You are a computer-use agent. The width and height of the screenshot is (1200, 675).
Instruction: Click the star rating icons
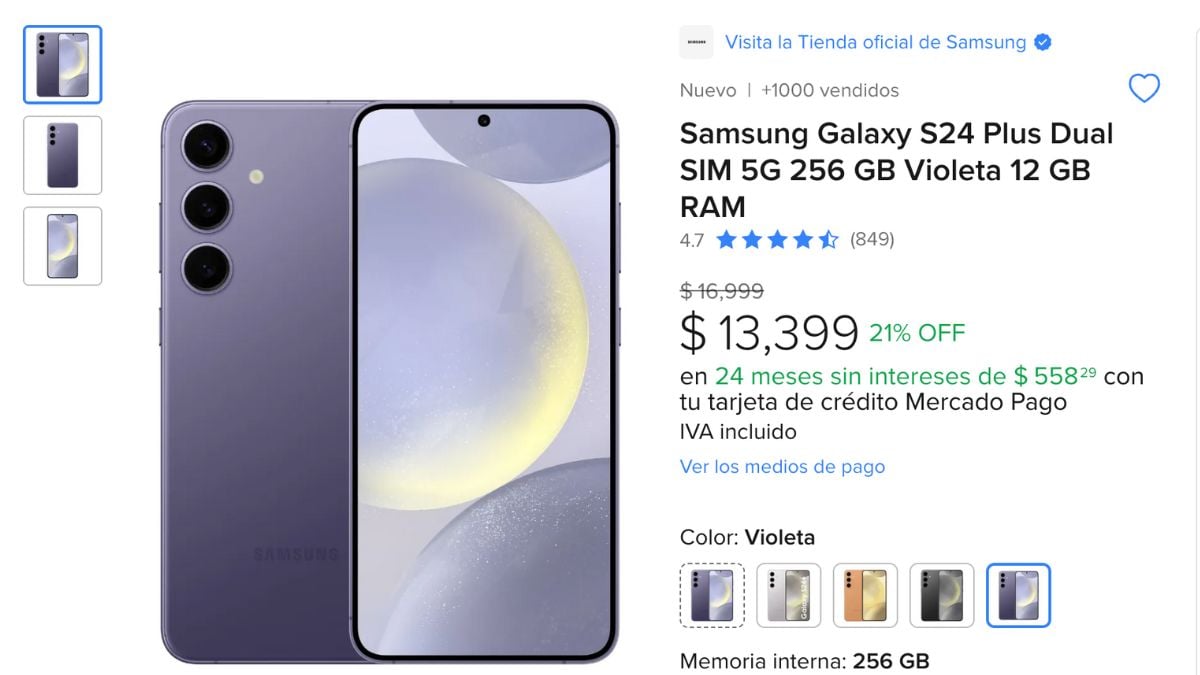coord(777,240)
